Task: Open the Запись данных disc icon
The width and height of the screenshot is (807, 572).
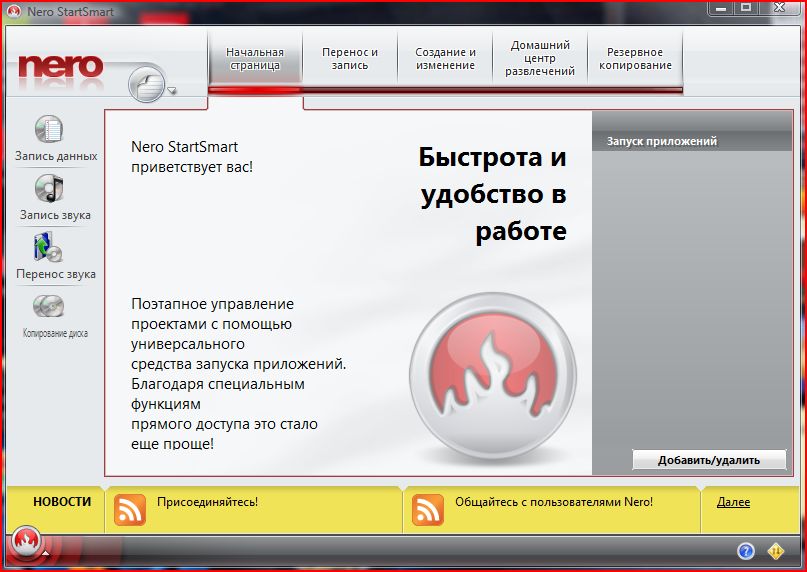Action: 49,129
